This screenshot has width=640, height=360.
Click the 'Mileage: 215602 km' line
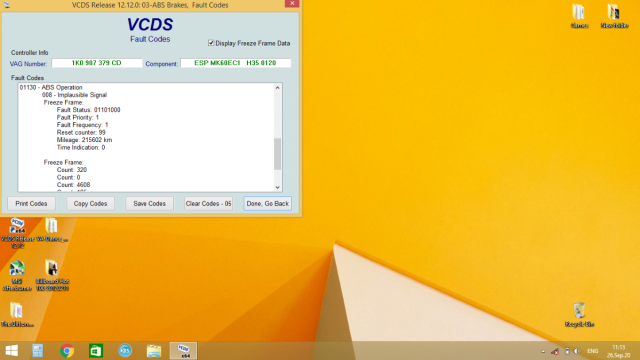click(84, 140)
